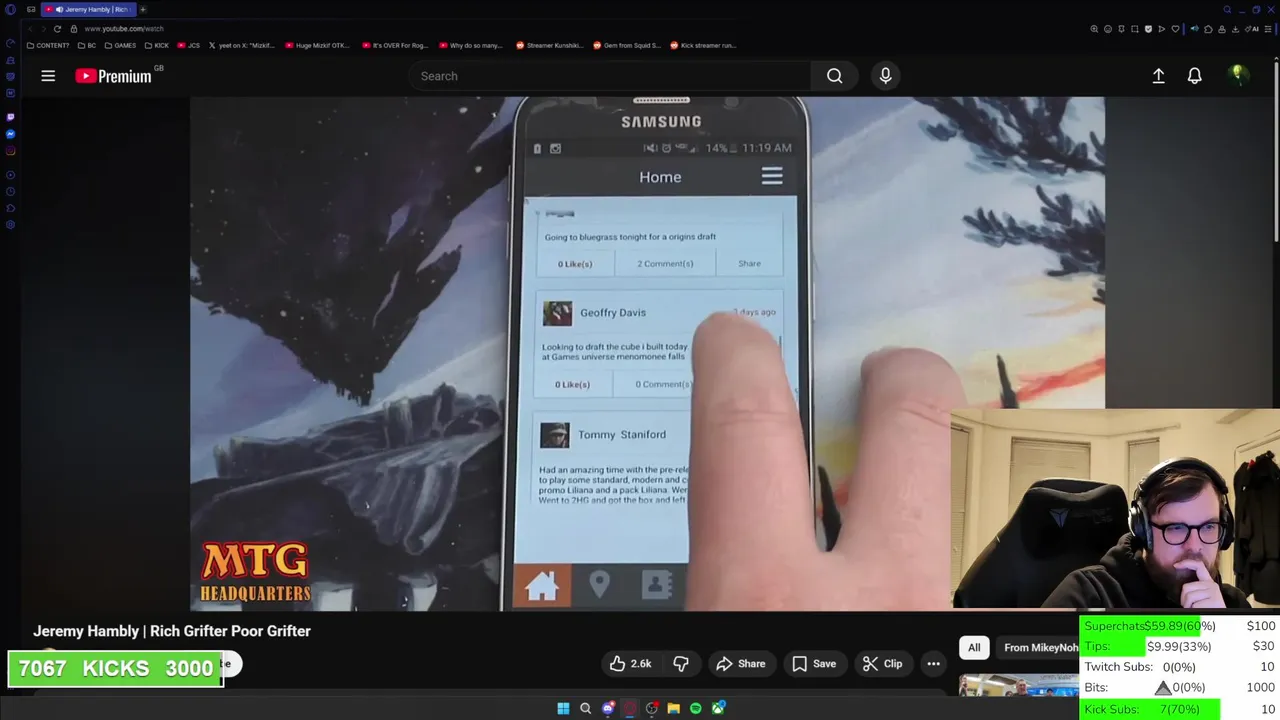Open the Windows Start menu
This screenshot has width=1280, height=720.
coord(563,708)
